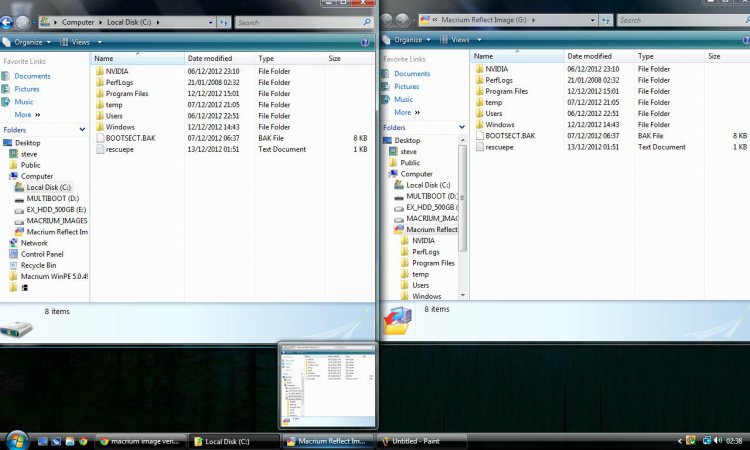Click Back arrow in Local Disk window

pyautogui.click(x=6, y=22)
